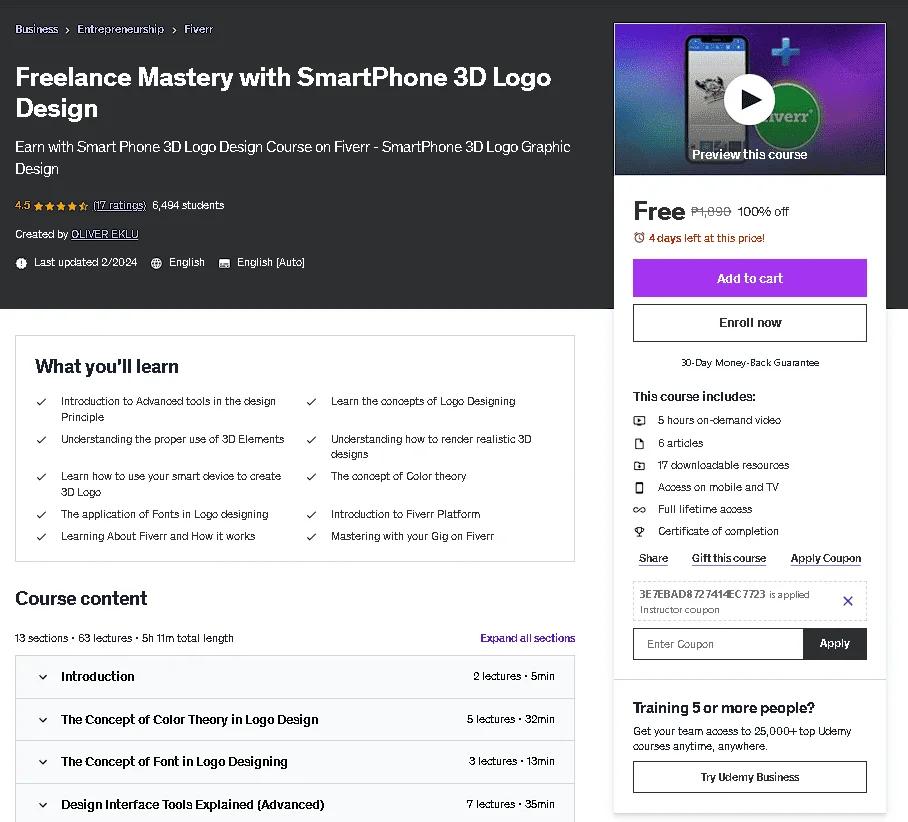Click the trophy certificate icon
908x822 pixels.
(639, 531)
